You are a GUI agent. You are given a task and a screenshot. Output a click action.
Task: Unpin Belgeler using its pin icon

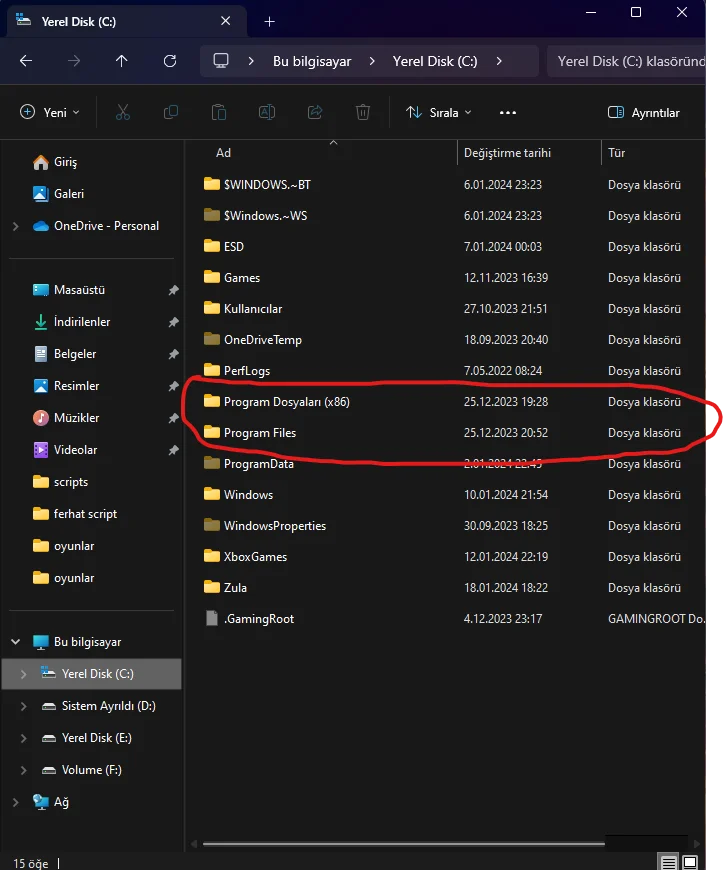[174, 354]
